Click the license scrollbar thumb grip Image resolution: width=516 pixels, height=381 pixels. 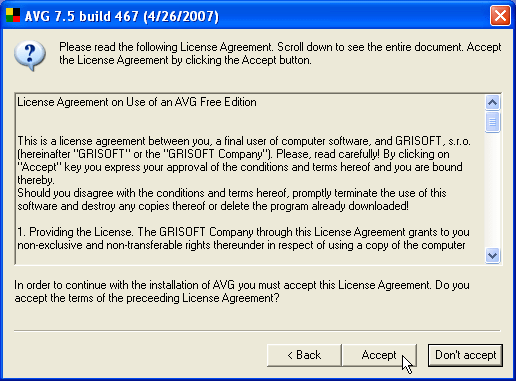click(492, 122)
